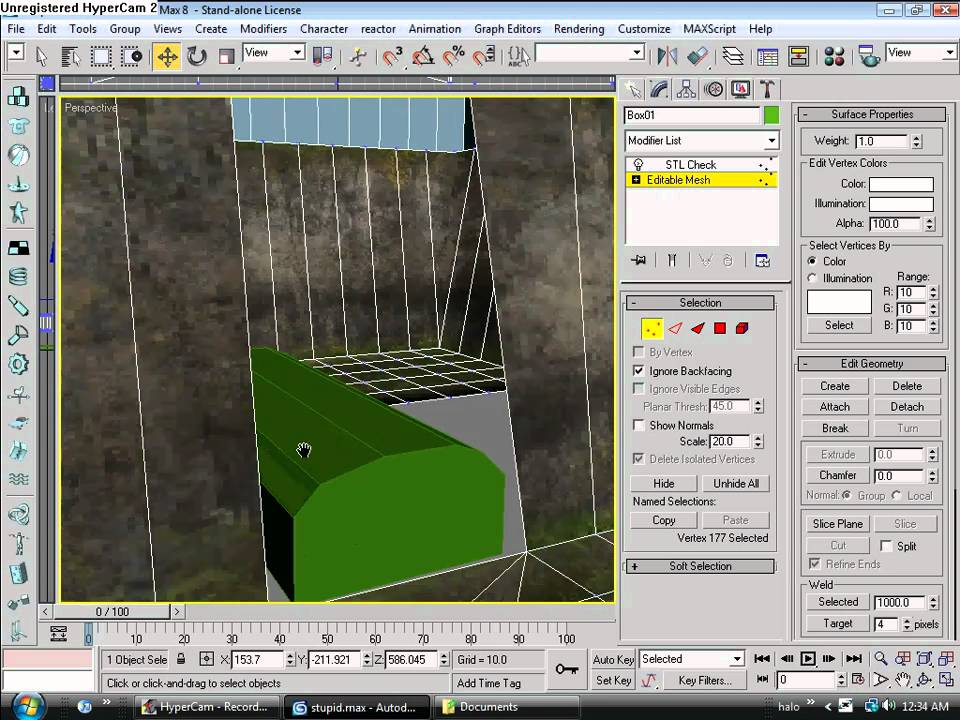Viewport: 960px width, 720px height.
Task: Toggle the selection lock padlock
Action: coord(181,659)
